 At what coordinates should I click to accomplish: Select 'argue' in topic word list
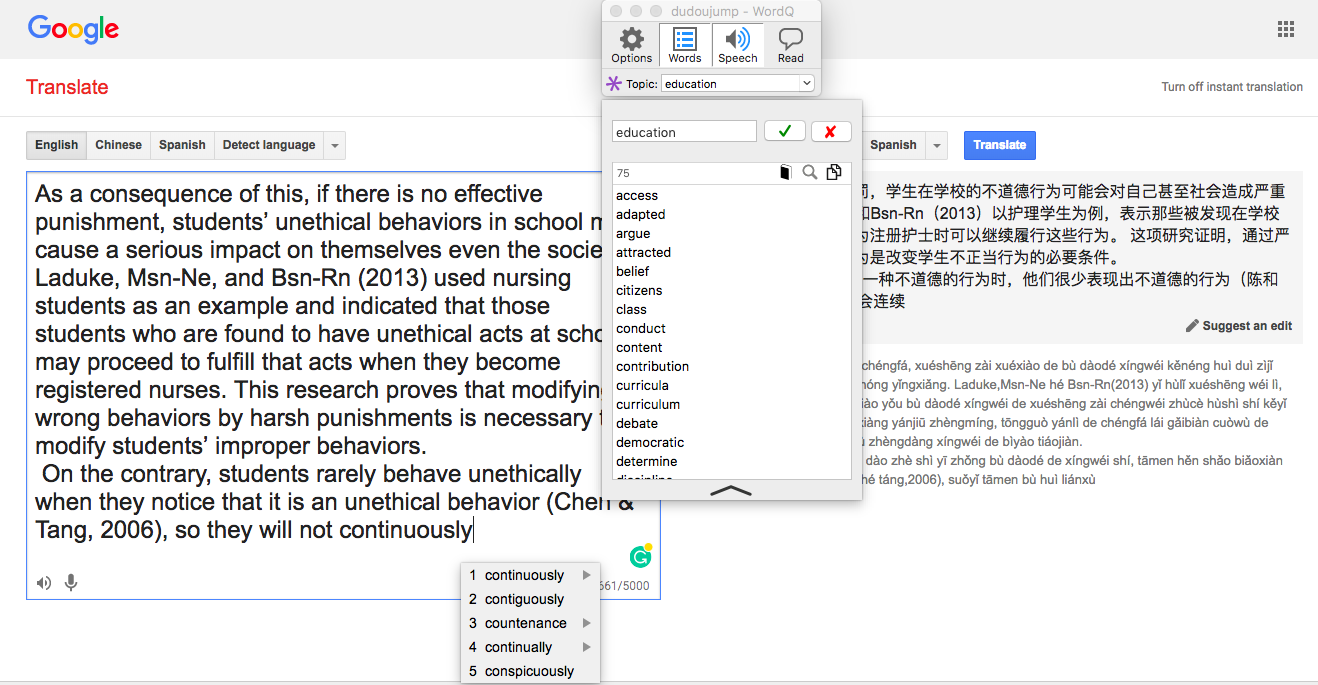[x=633, y=233]
